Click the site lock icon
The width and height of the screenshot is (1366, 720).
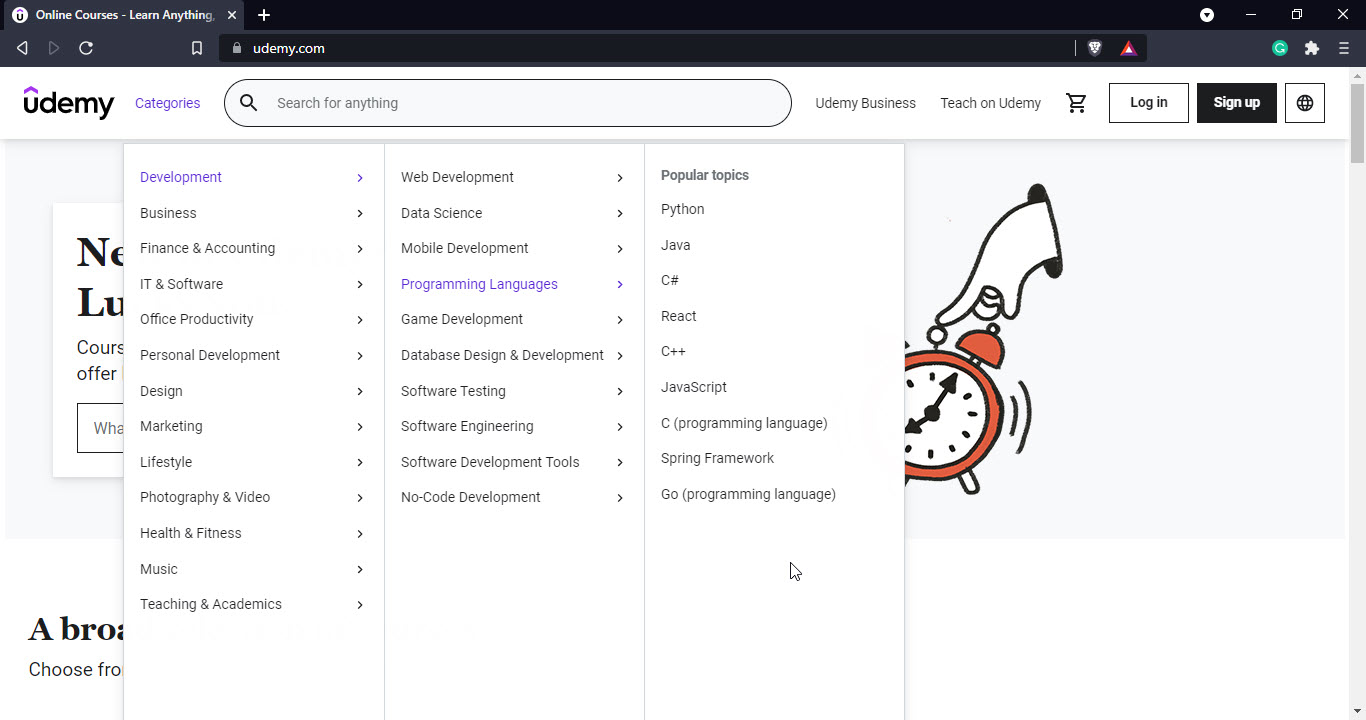click(237, 48)
